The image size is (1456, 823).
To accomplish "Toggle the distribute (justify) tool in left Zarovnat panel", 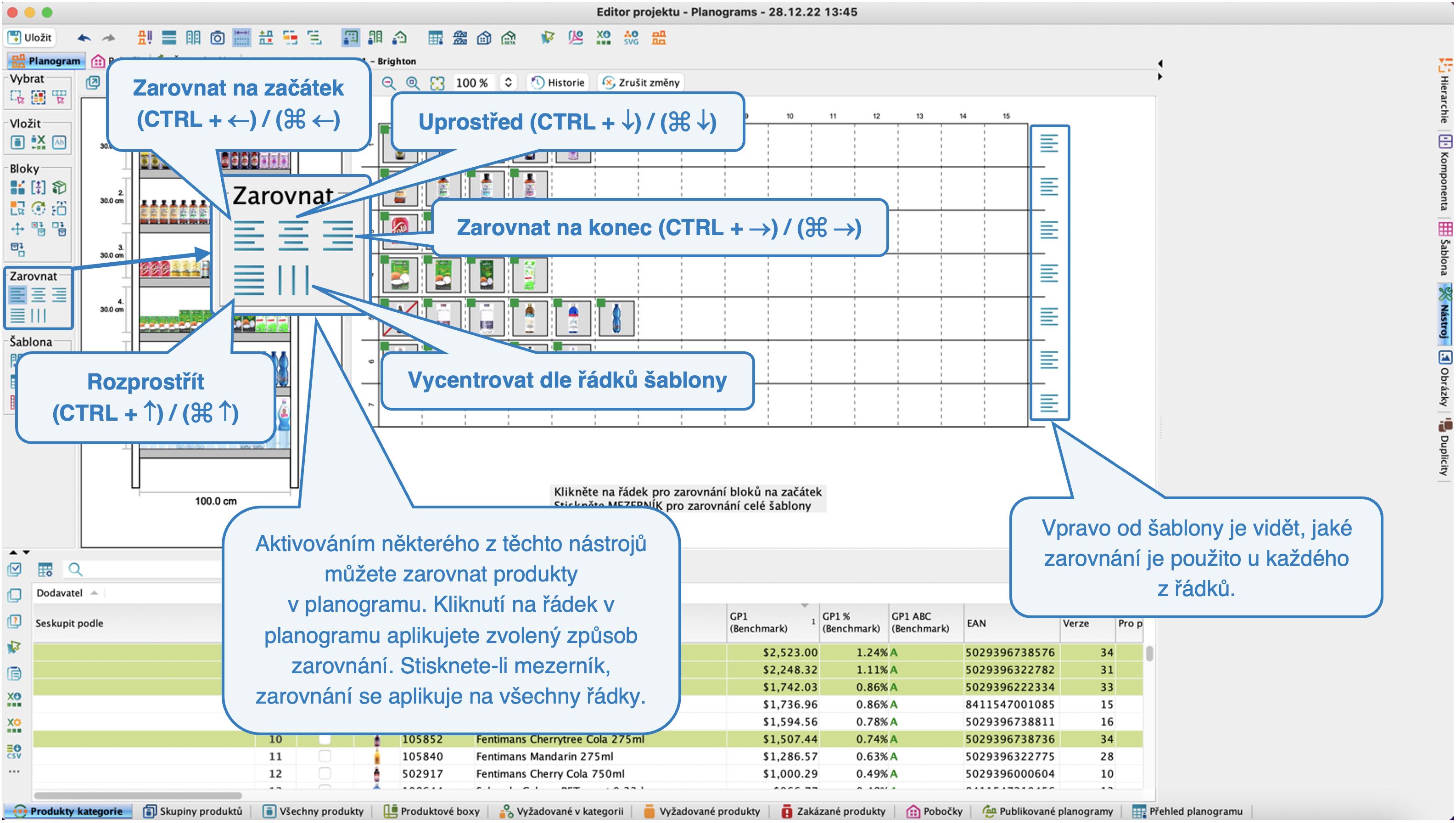I will pos(17,316).
